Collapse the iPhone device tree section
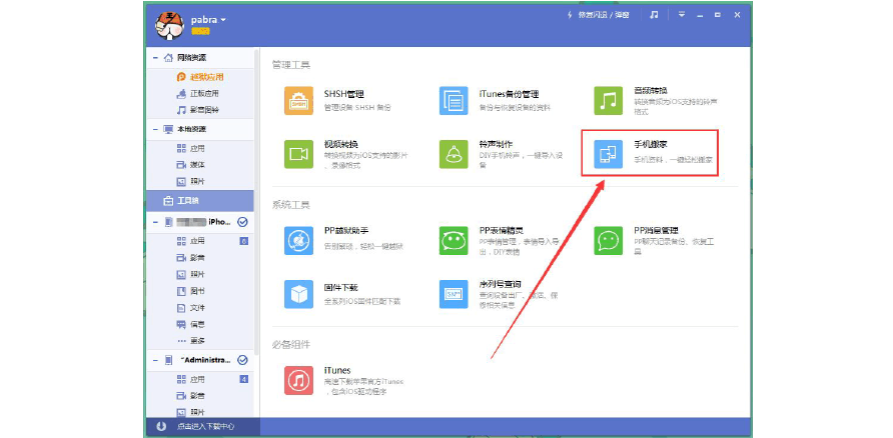This screenshot has width=893, height=438. [x=154, y=222]
